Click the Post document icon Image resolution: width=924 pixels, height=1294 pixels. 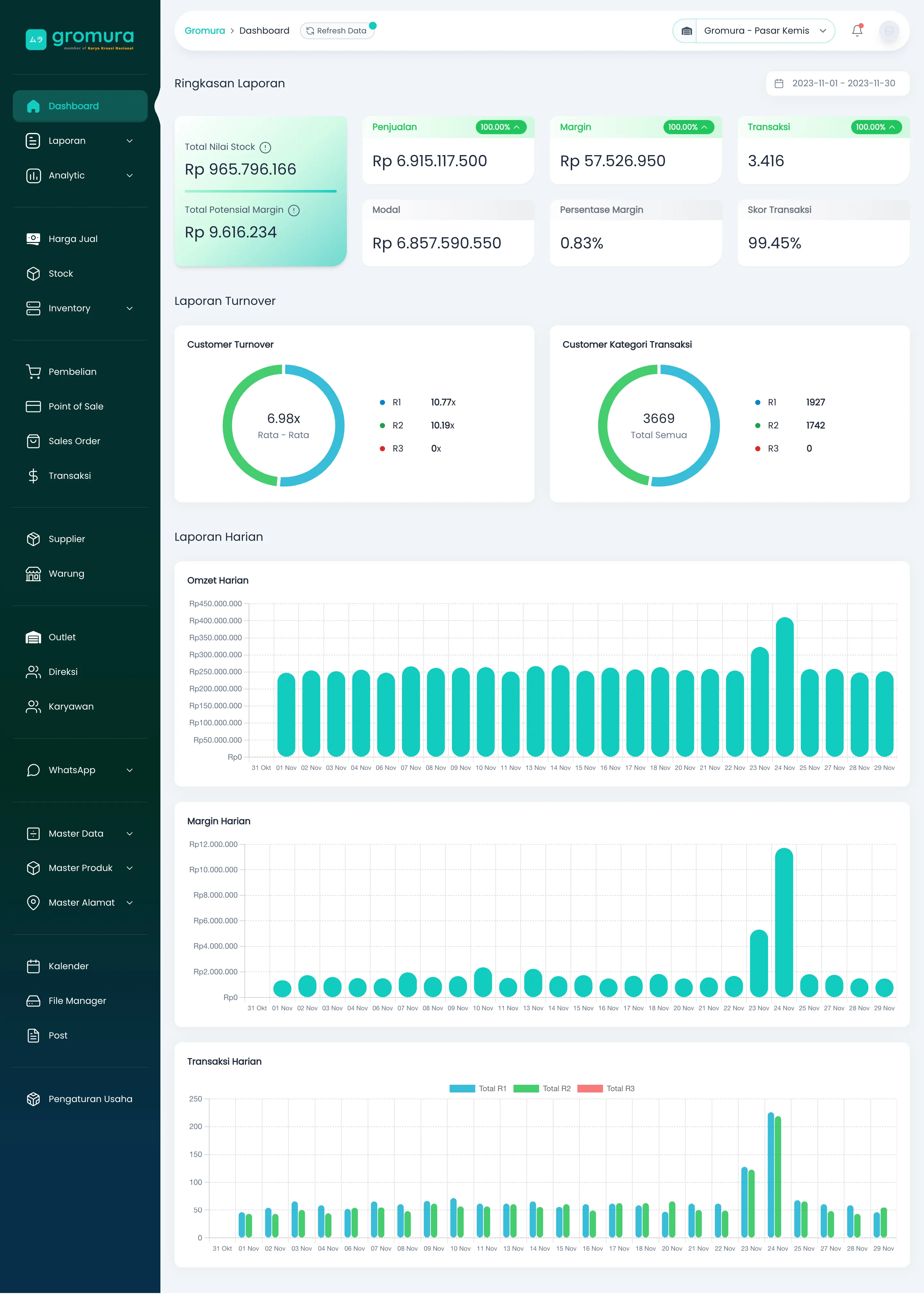[x=33, y=1036]
